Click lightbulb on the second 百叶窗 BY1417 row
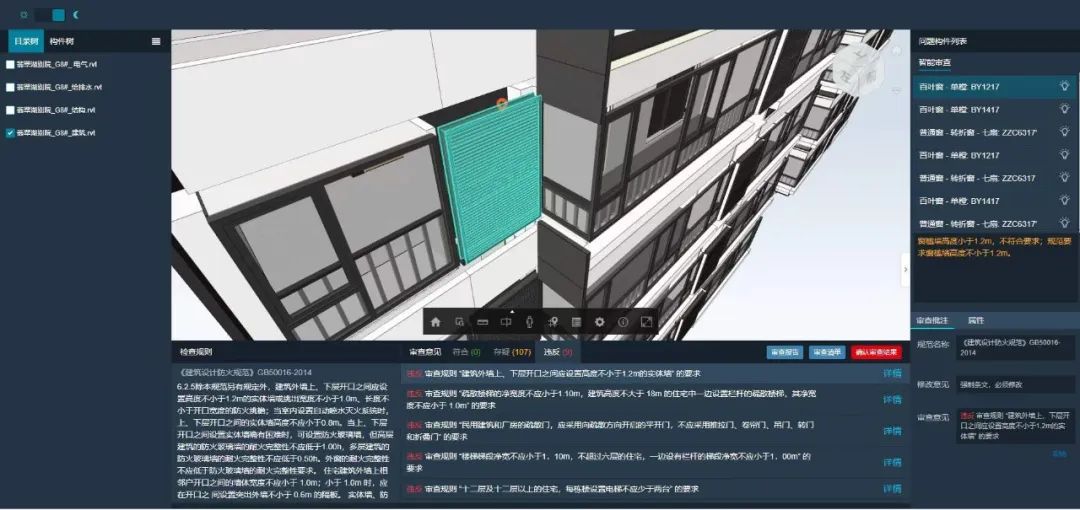This screenshot has height=510, width=1080. 1064,201
